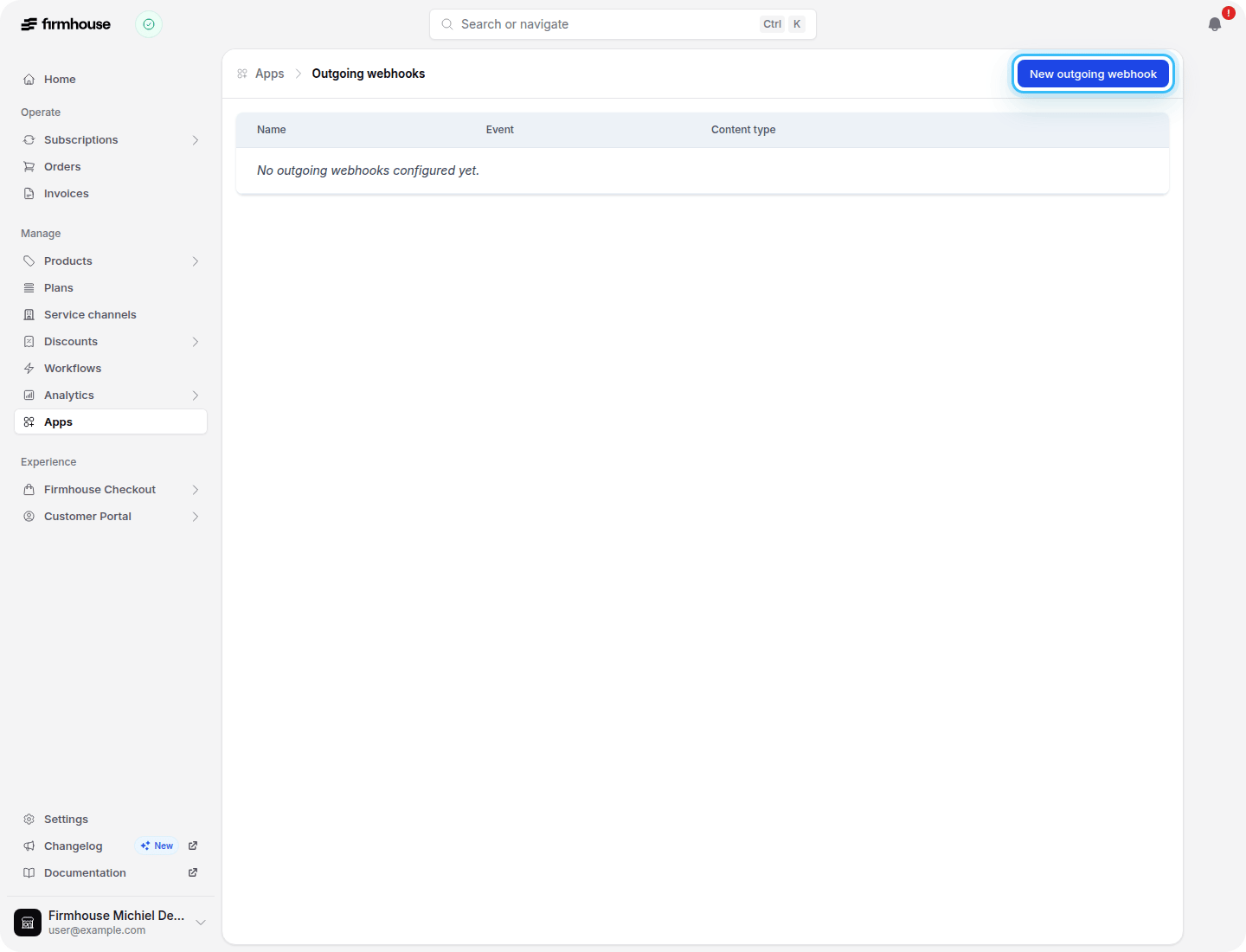Click external link icon next to Changelog

point(193,846)
